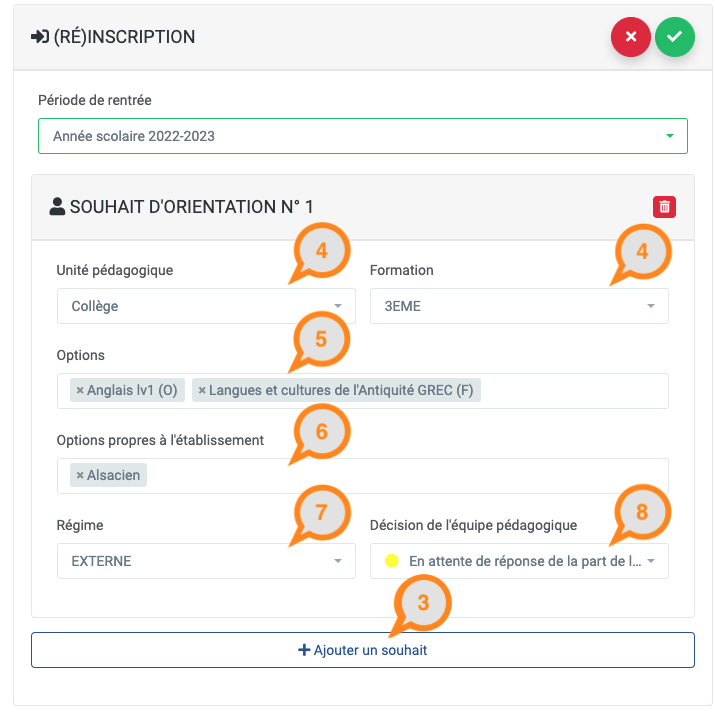Open the Régime EXTERNE dropdown
Image resolution: width=715 pixels, height=718 pixels.
206,561
